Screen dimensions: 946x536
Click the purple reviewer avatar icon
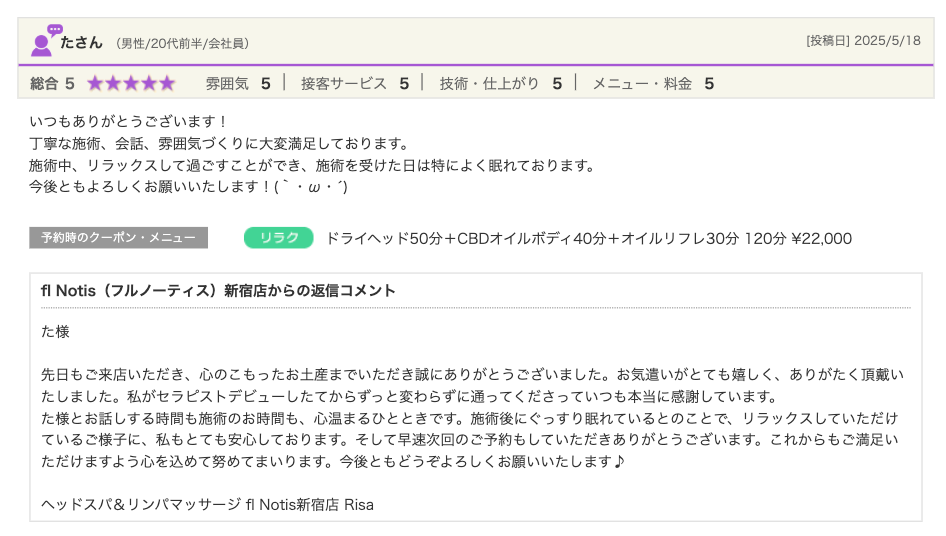click(x=45, y=41)
